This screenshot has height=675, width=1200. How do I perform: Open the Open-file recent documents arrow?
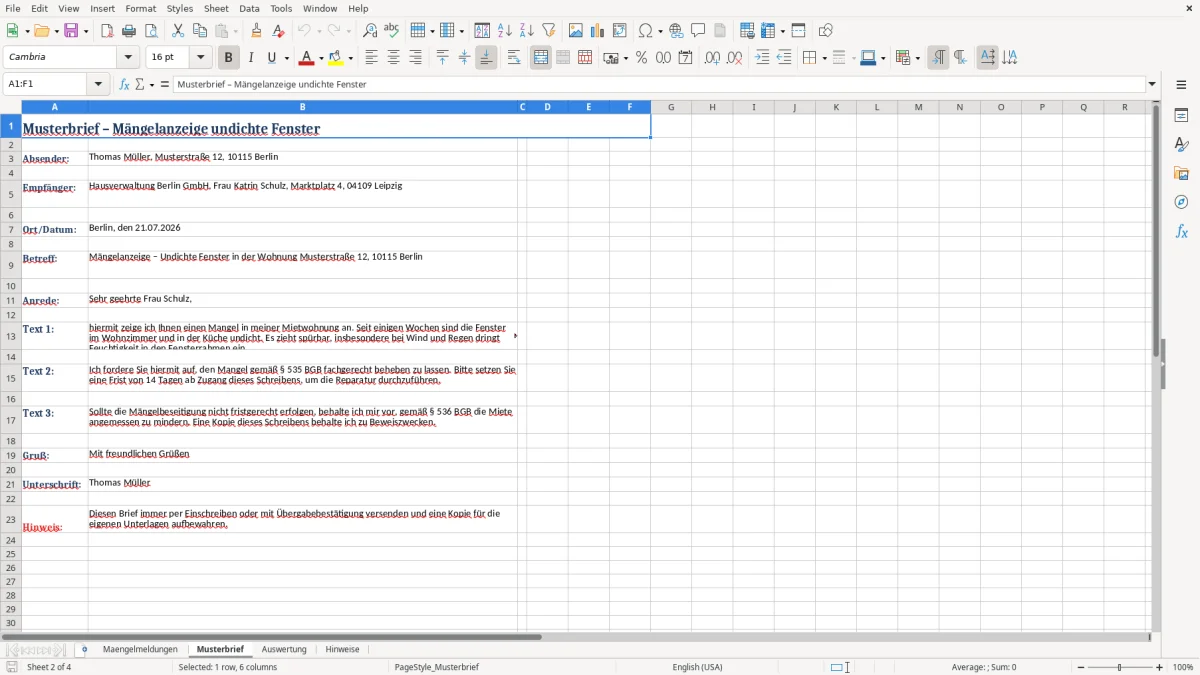[56, 31]
